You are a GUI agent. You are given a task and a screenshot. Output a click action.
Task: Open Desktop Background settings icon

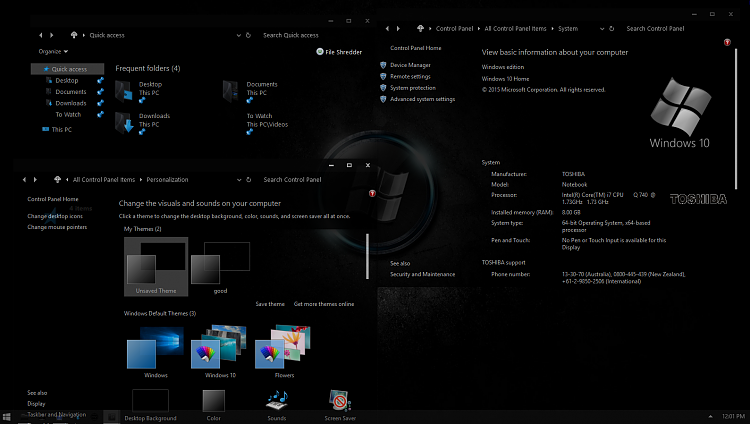click(150, 401)
